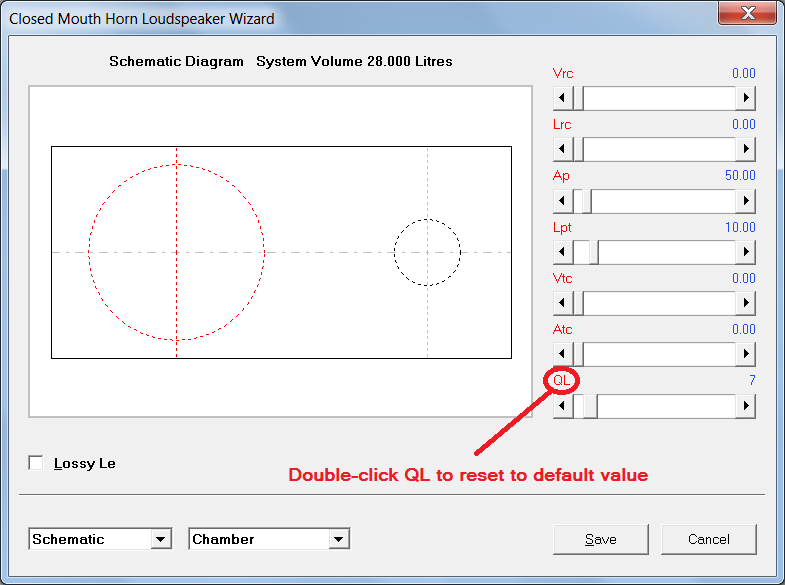This screenshot has height=585, width=785.
Task: Click the Lpt slider thumb
Action: point(594,252)
